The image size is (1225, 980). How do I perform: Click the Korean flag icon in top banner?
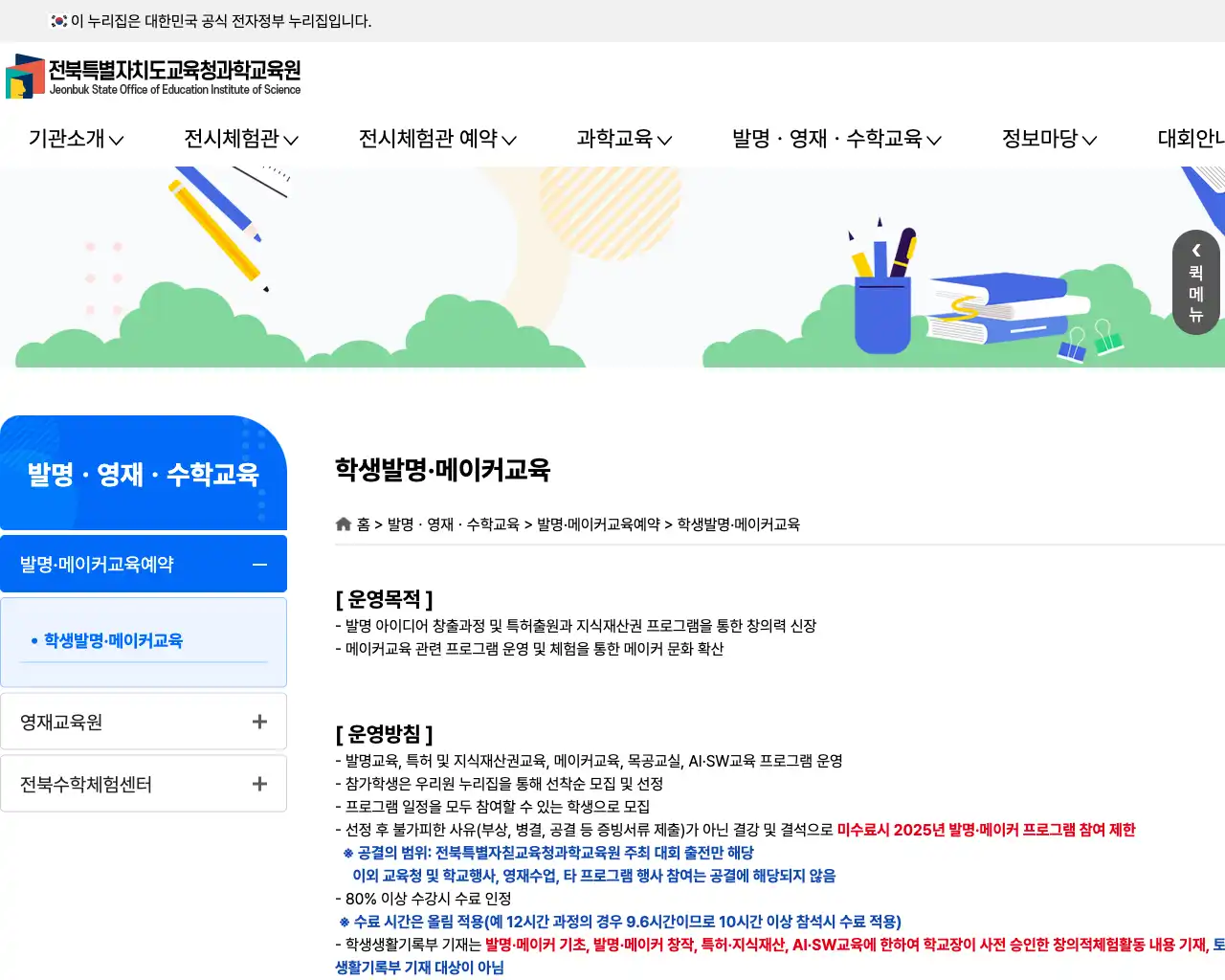55,21
